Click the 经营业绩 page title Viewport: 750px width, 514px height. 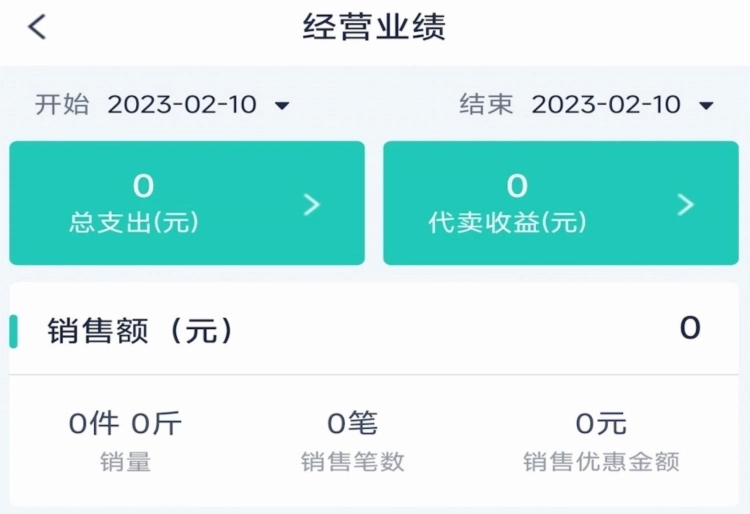[374, 27]
